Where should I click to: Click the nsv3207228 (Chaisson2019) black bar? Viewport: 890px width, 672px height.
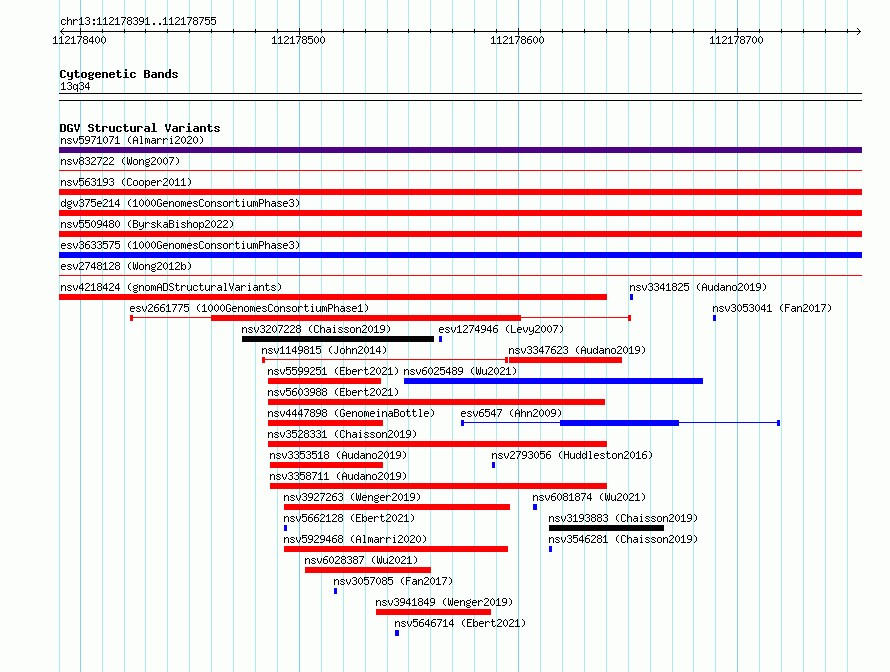click(x=338, y=339)
